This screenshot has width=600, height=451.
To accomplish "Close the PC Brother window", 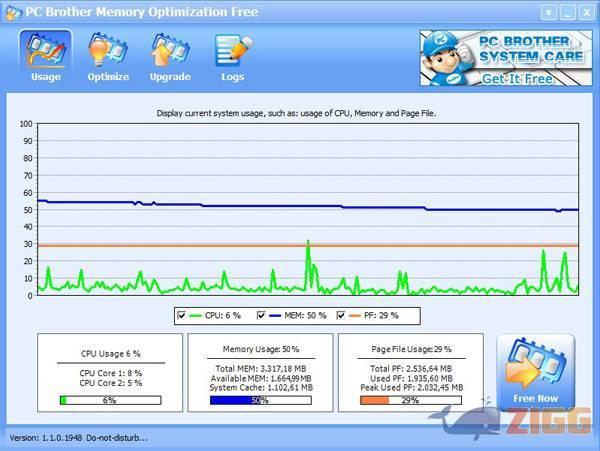I will 587,13.
